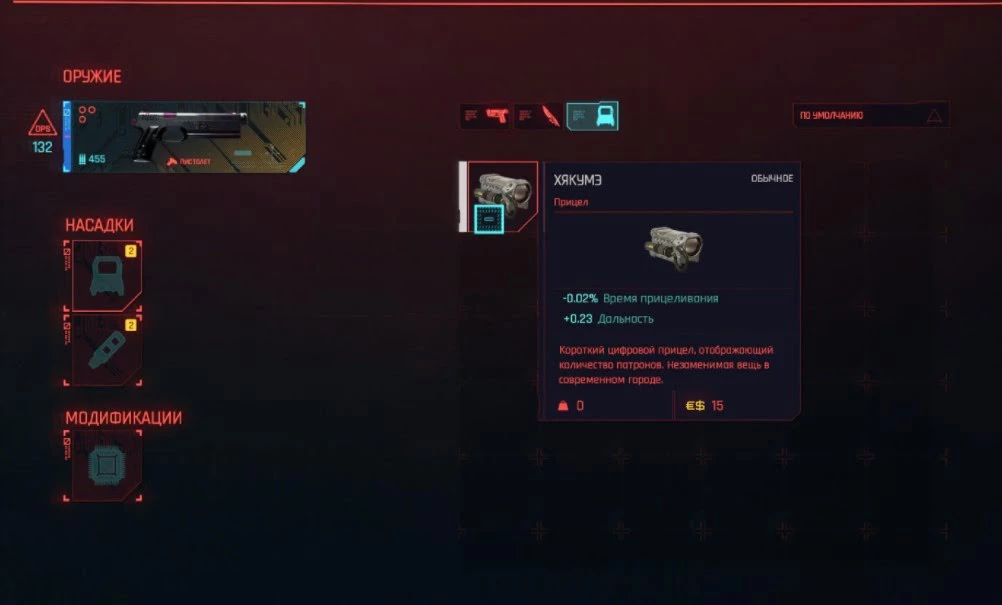Click the weight icon in the item tooltip
The width and height of the screenshot is (1002, 605).
tap(563, 406)
